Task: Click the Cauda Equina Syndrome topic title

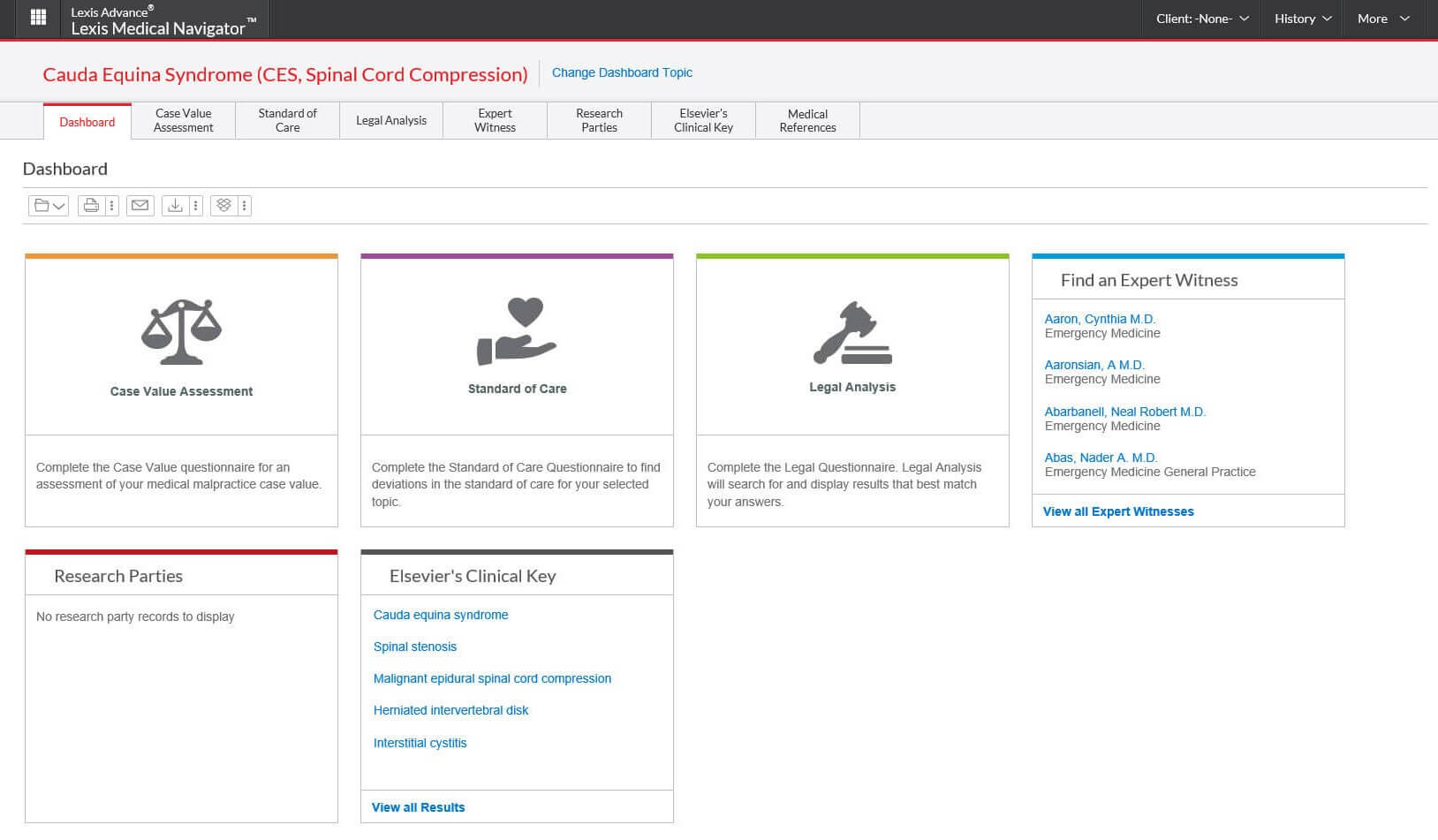Action: (x=285, y=74)
